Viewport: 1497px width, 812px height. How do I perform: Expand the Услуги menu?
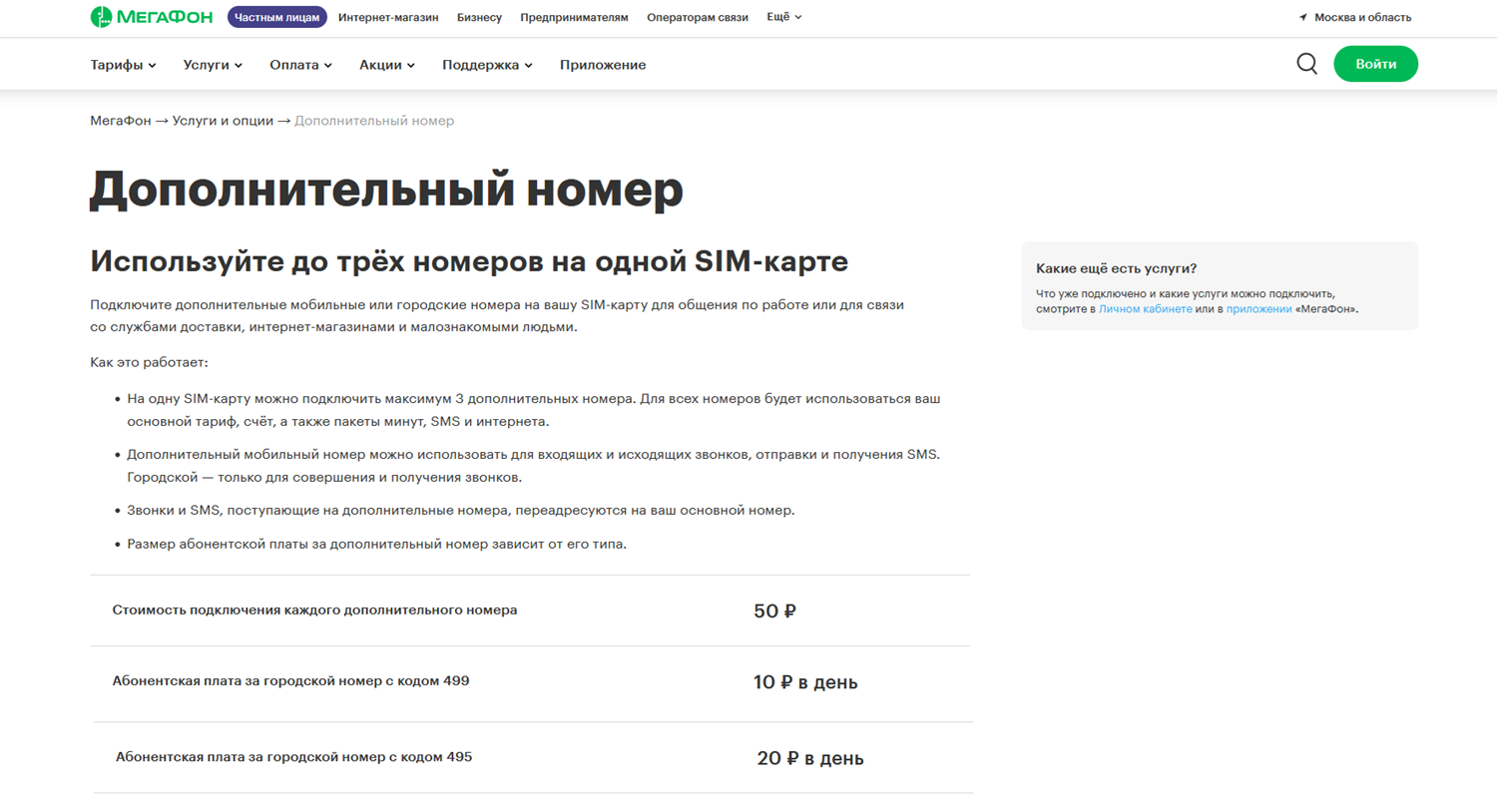[213, 65]
